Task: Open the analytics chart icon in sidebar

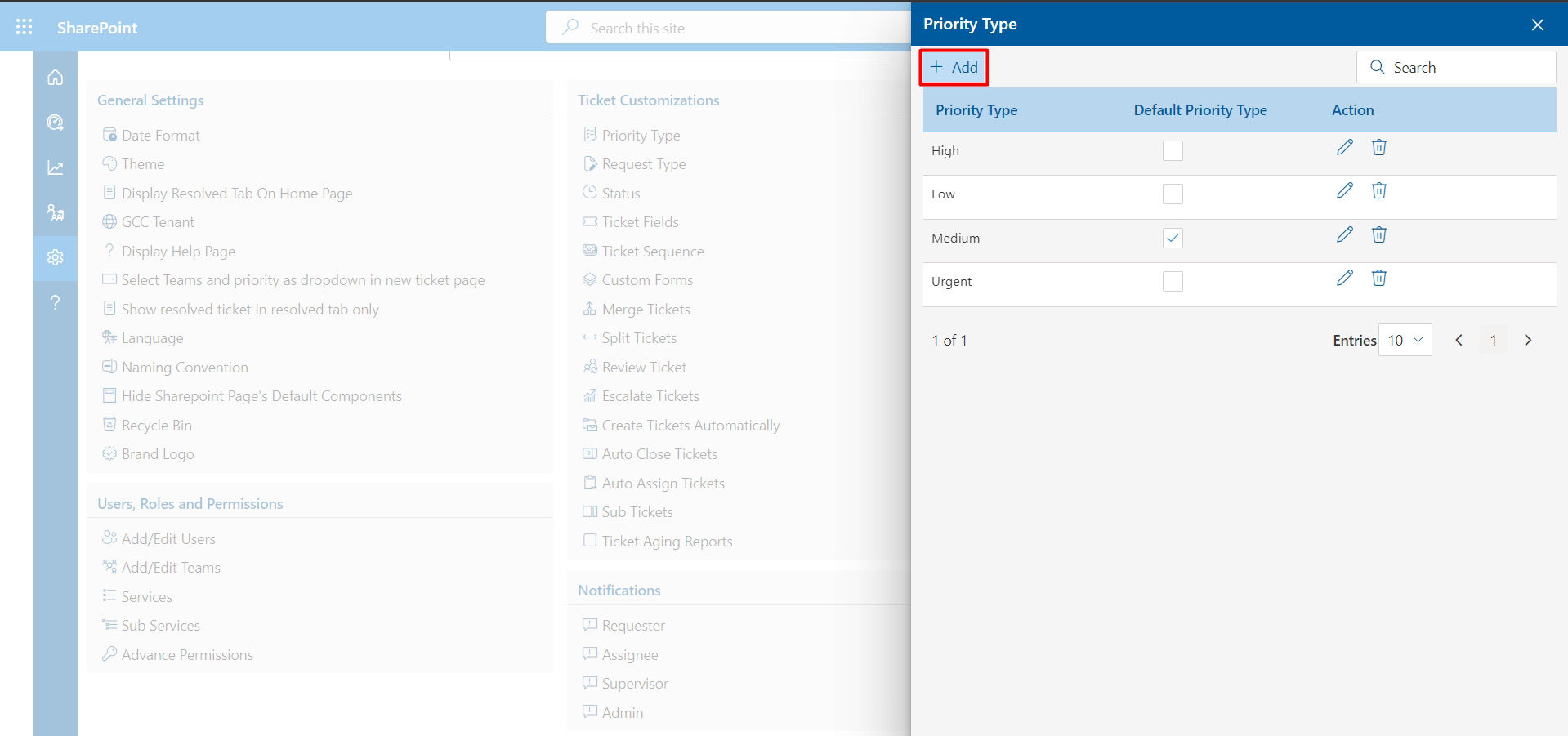Action: click(x=55, y=167)
